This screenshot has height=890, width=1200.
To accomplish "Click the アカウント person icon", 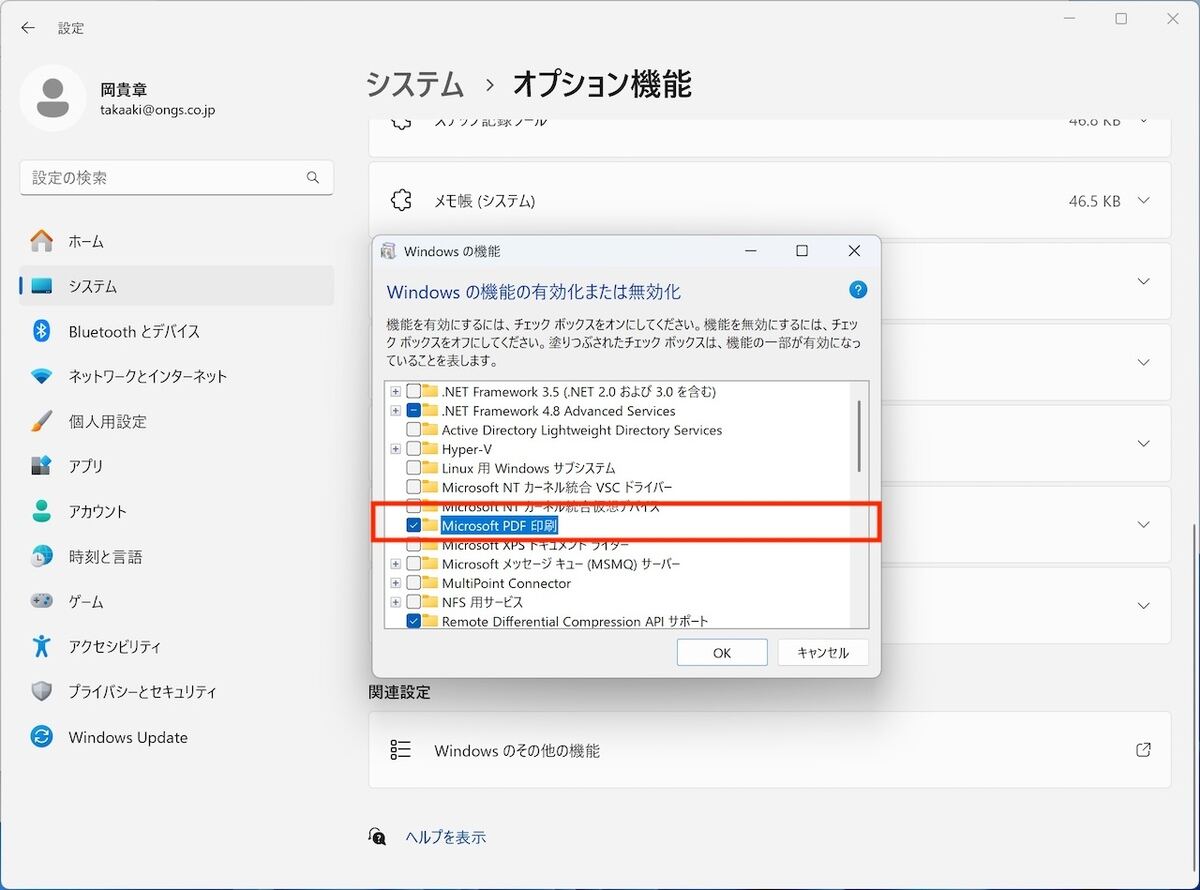I will coord(41,511).
